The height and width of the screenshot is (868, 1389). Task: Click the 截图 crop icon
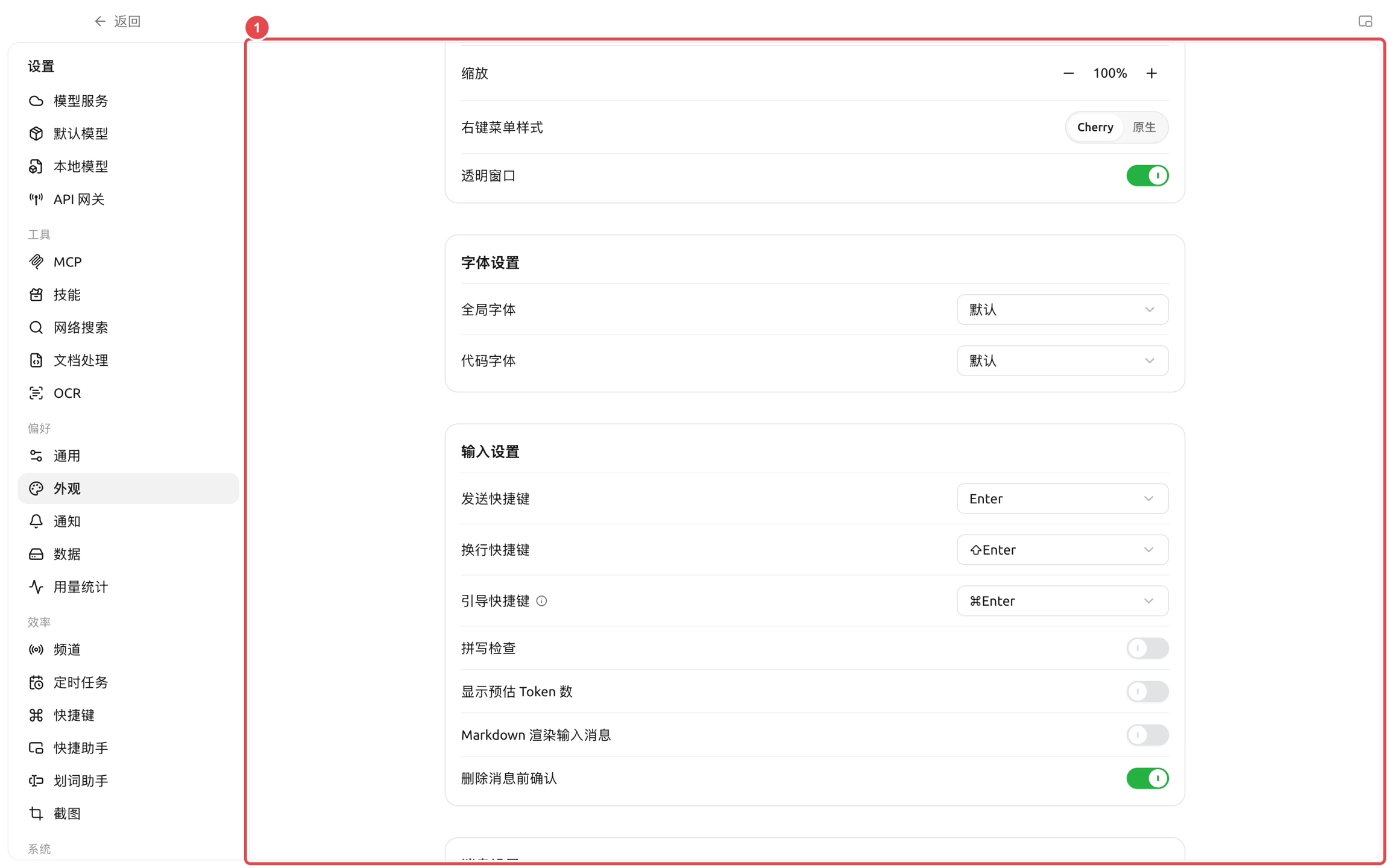coord(36,813)
